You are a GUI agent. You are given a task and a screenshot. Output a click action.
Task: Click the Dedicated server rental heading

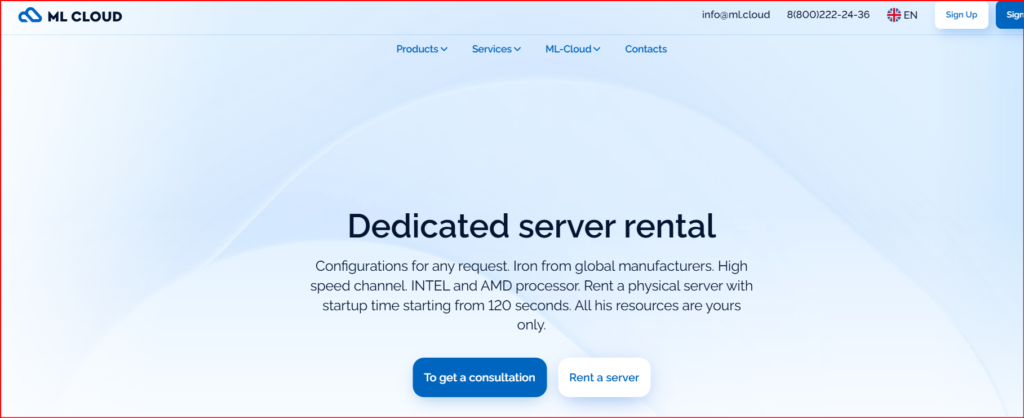coord(531,225)
